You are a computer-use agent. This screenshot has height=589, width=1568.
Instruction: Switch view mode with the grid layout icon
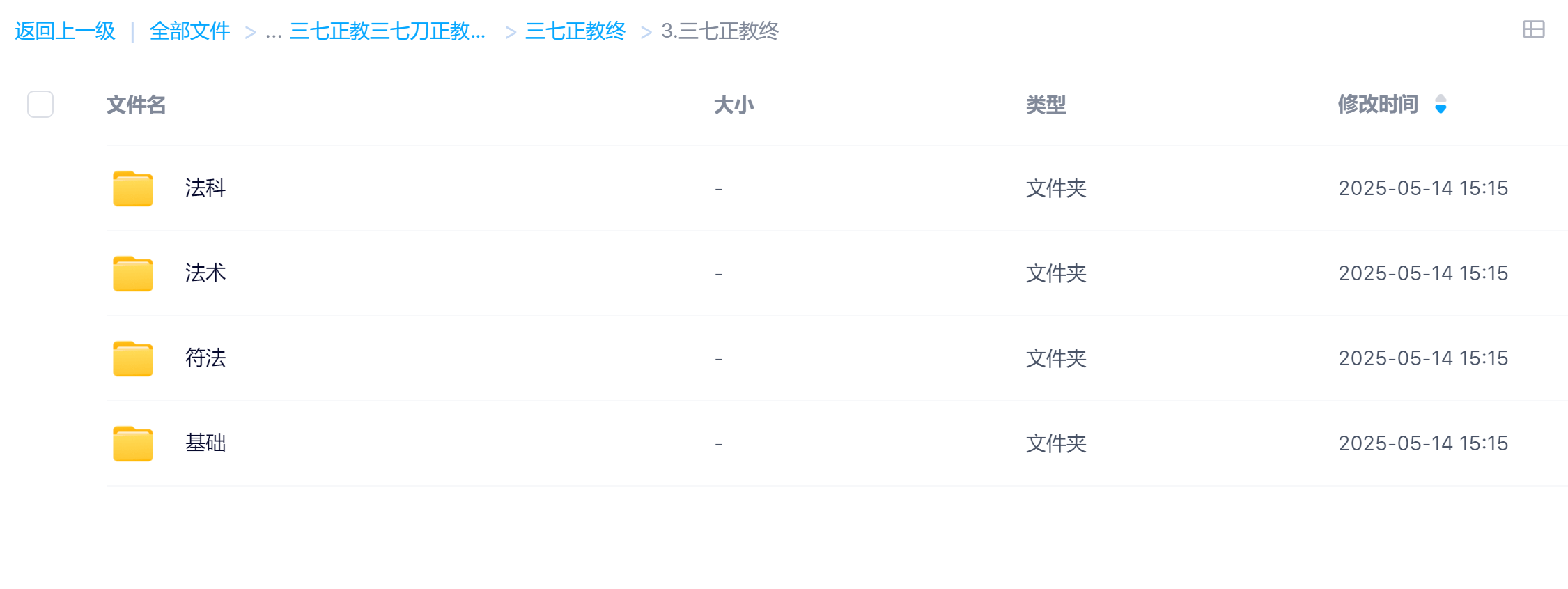click(x=1533, y=29)
